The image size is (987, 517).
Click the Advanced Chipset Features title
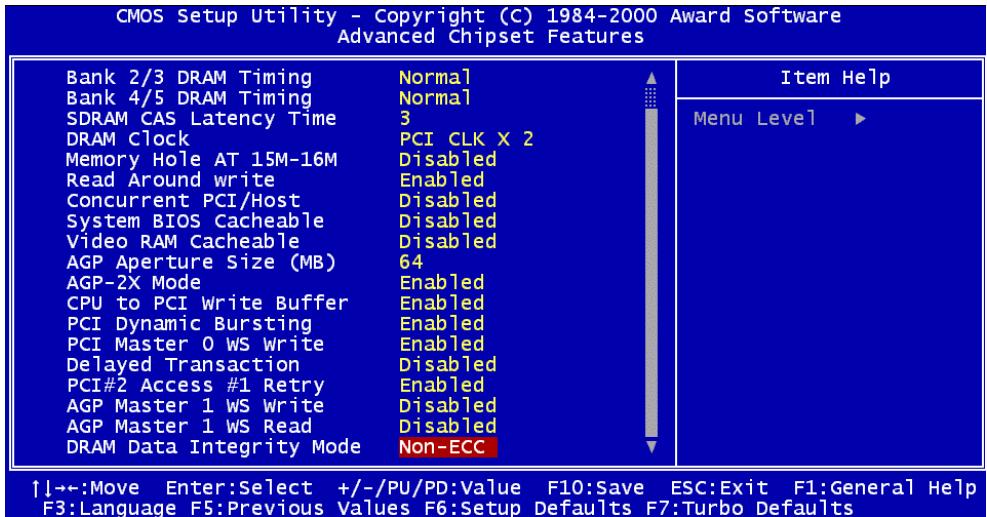[x=491, y=37]
